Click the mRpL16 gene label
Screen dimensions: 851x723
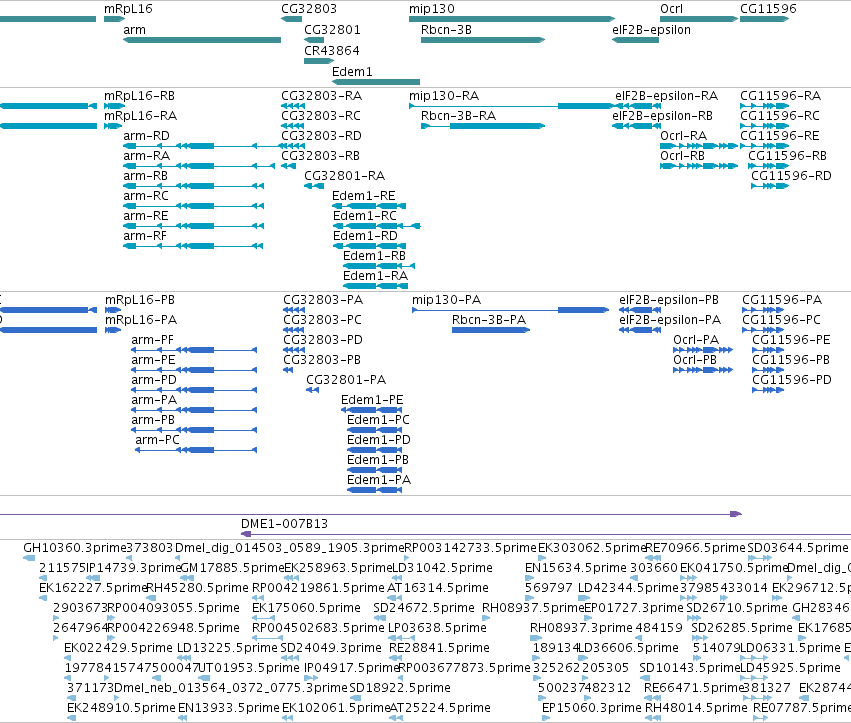[x=128, y=9]
